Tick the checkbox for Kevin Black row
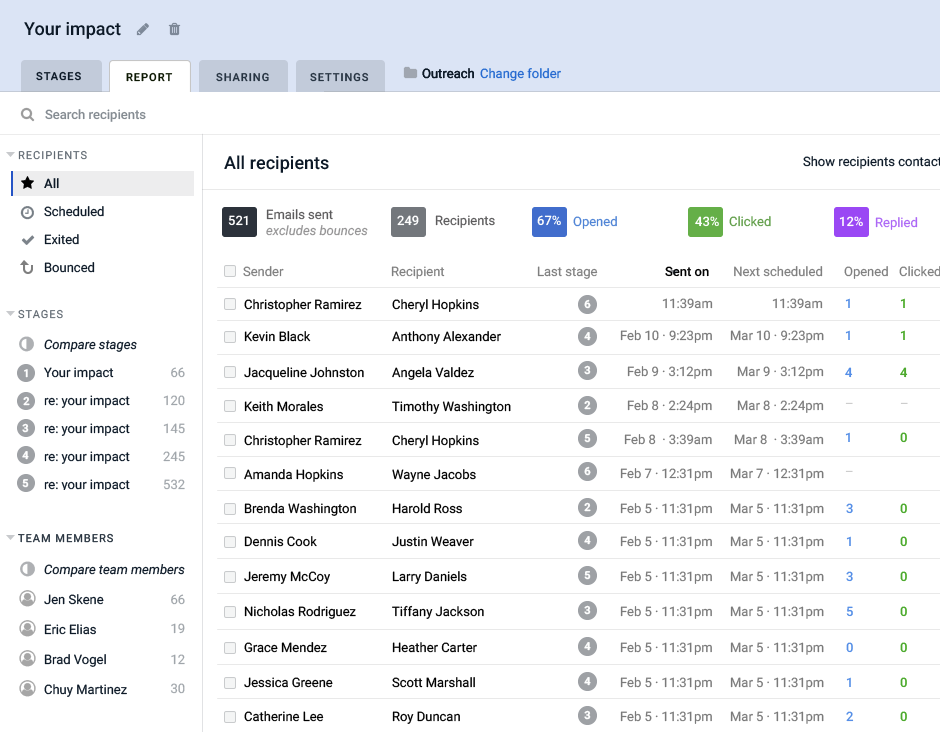The height and width of the screenshot is (732, 940). pos(230,337)
